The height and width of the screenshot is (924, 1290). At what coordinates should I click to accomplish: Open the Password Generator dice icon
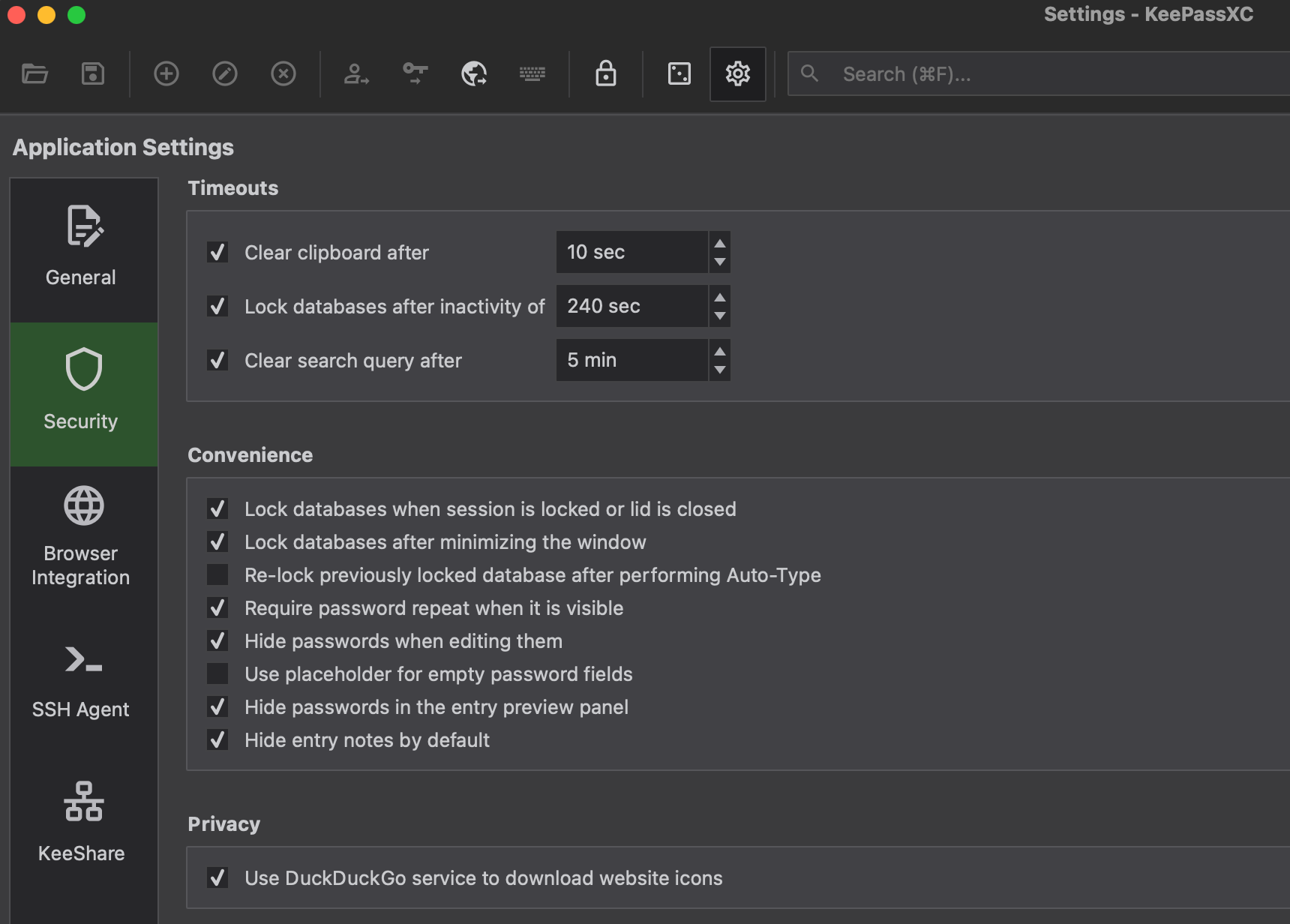tap(679, 73)
